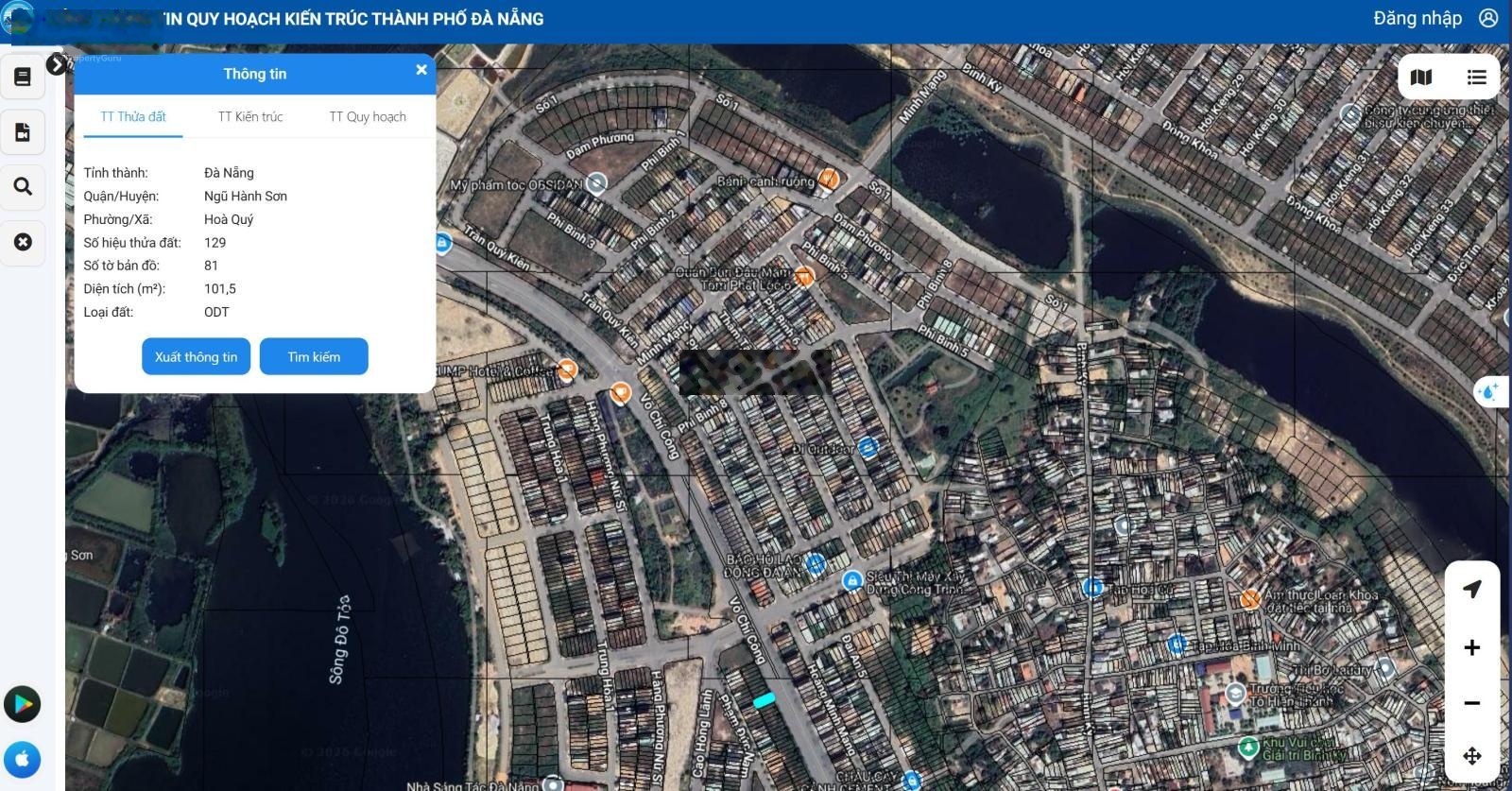
Task: Click the province value Đà Nẵng
Action: point(229,173)
